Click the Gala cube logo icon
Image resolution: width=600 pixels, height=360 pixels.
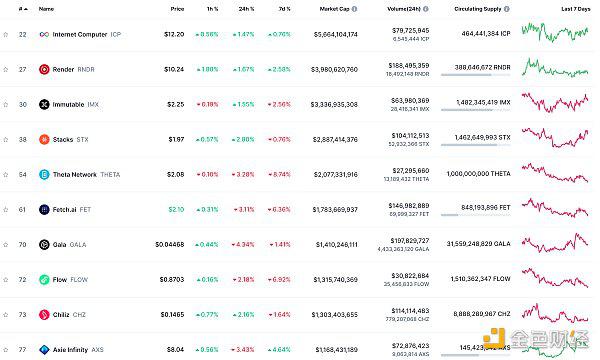point(44,244)
